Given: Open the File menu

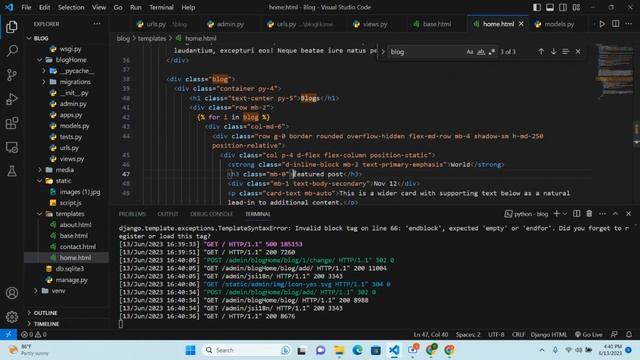Looking at the screenshot, I should tap(26, 7).
